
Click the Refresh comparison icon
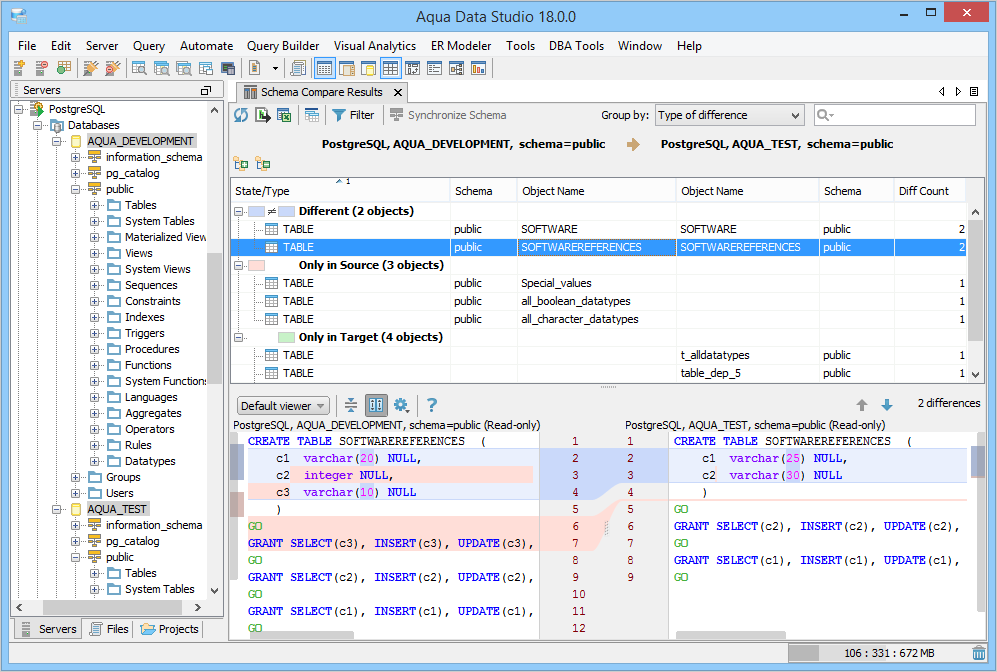click(x=240, y=114)
